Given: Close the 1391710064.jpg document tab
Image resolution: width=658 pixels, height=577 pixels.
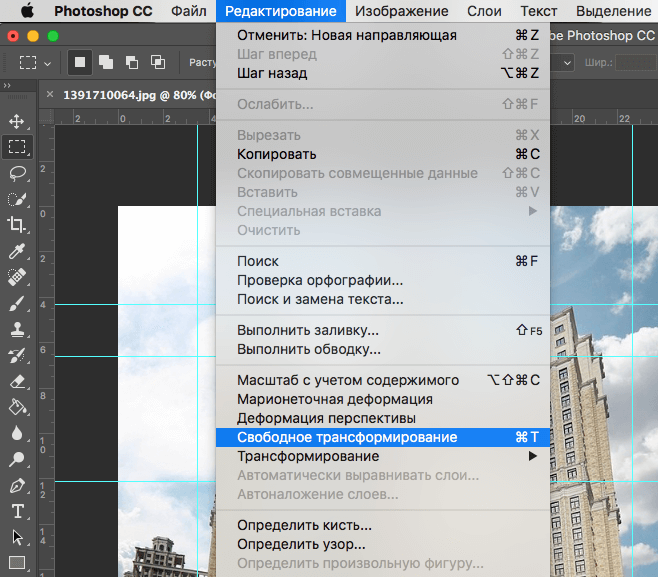Looking at the screenshot, I should (50, 94).
